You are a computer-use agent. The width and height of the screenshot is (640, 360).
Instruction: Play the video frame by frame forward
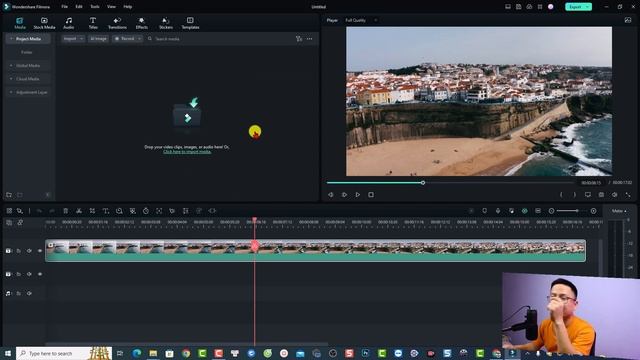coord(344,195)
